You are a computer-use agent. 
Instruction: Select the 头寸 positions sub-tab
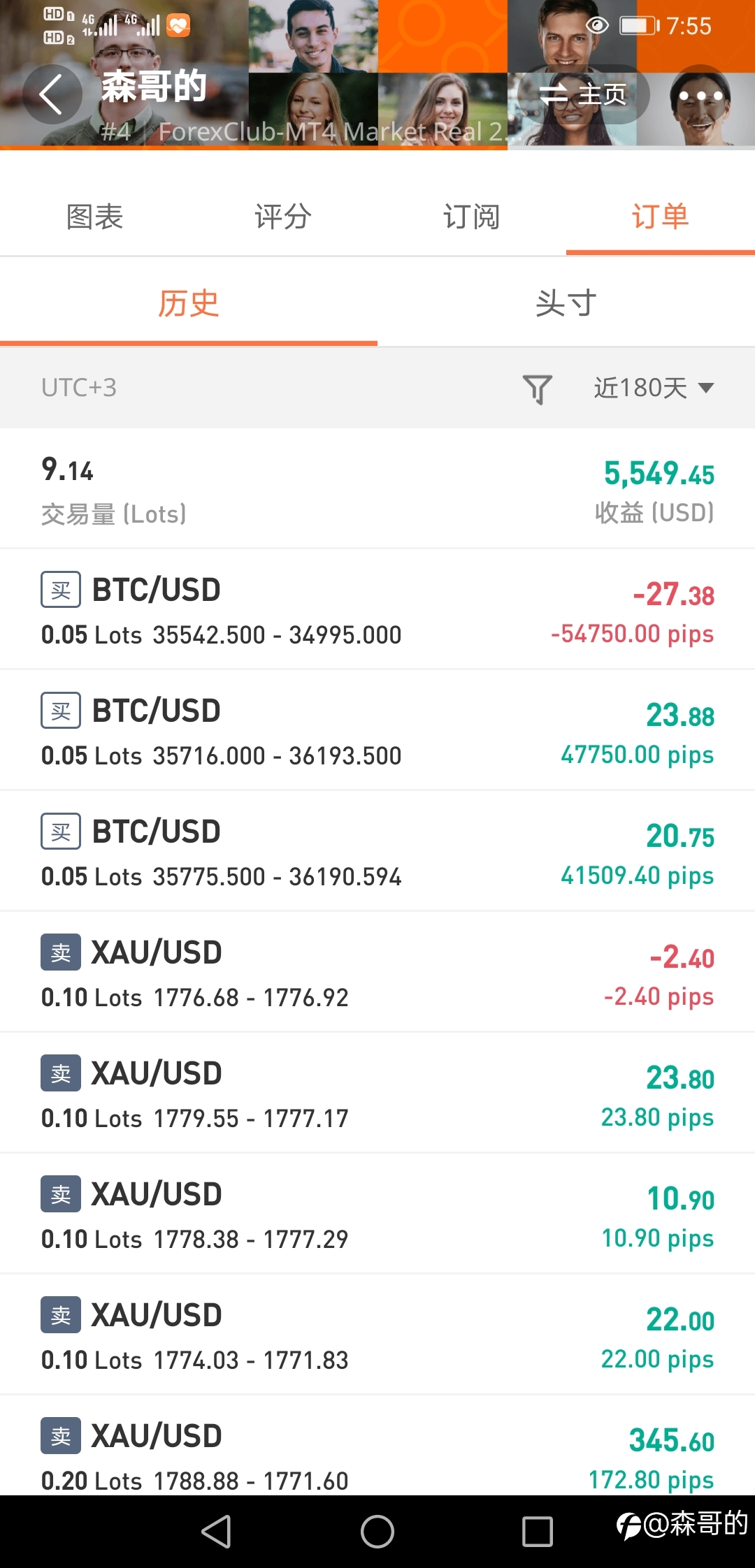(x=566, y=303)
